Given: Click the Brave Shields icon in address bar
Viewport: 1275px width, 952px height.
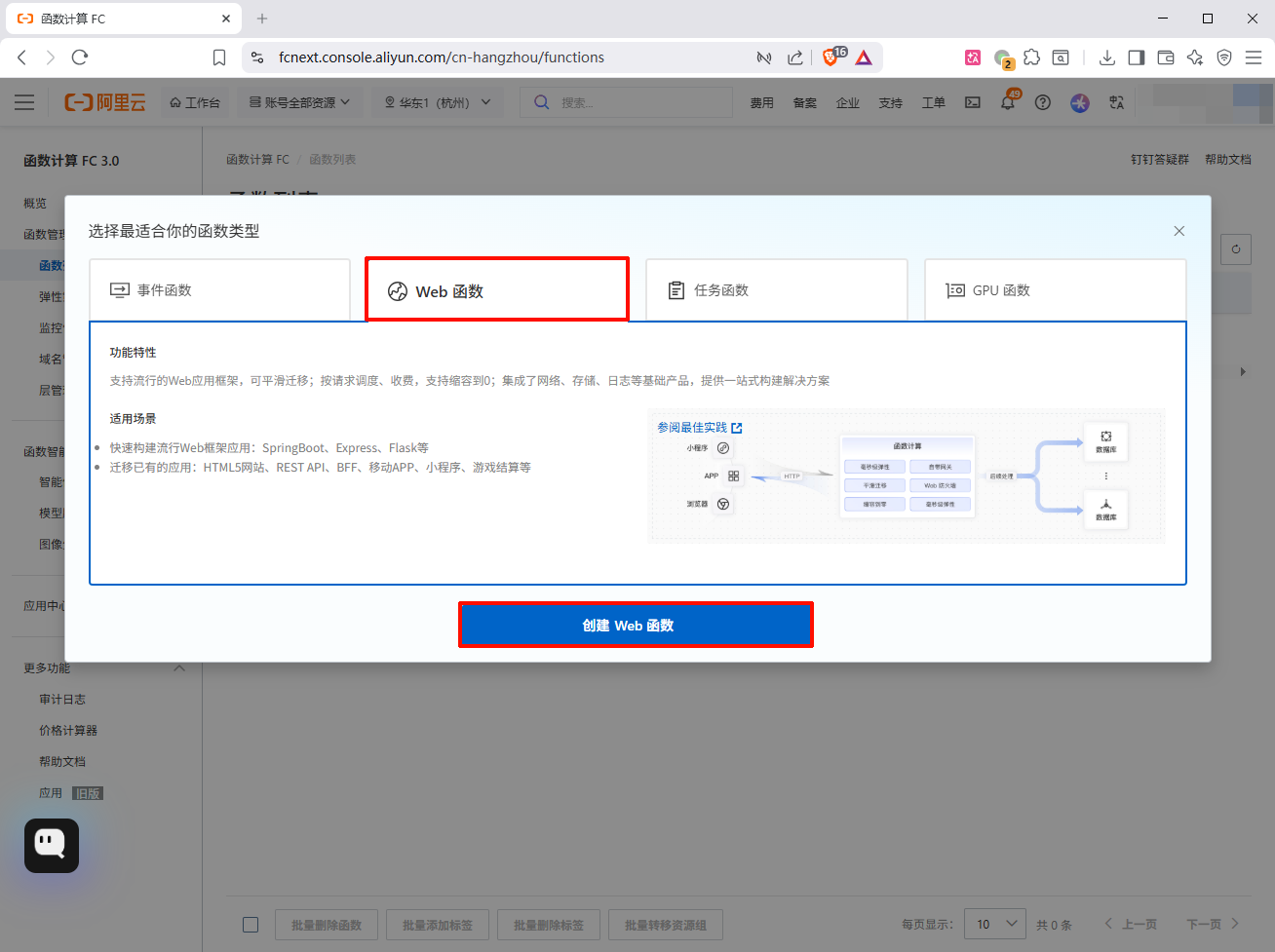Looking at the screenshot, I should click(x=831, y=57).
